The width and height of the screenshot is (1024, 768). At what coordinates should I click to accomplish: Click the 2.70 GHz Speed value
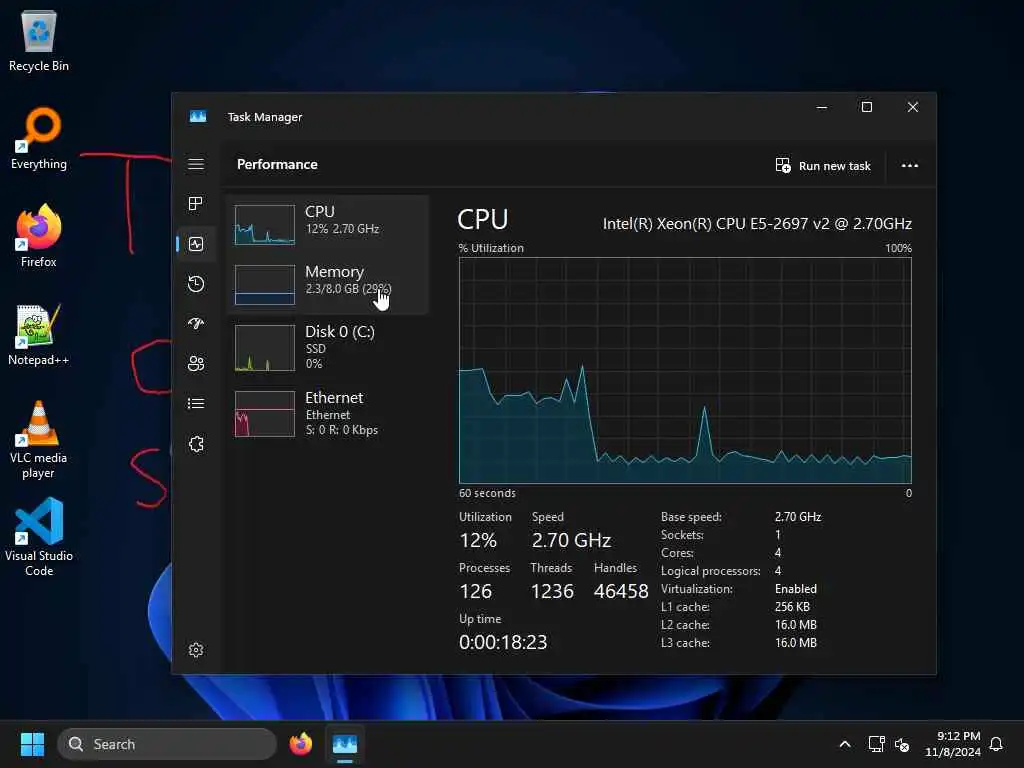(x=571, y=541)
